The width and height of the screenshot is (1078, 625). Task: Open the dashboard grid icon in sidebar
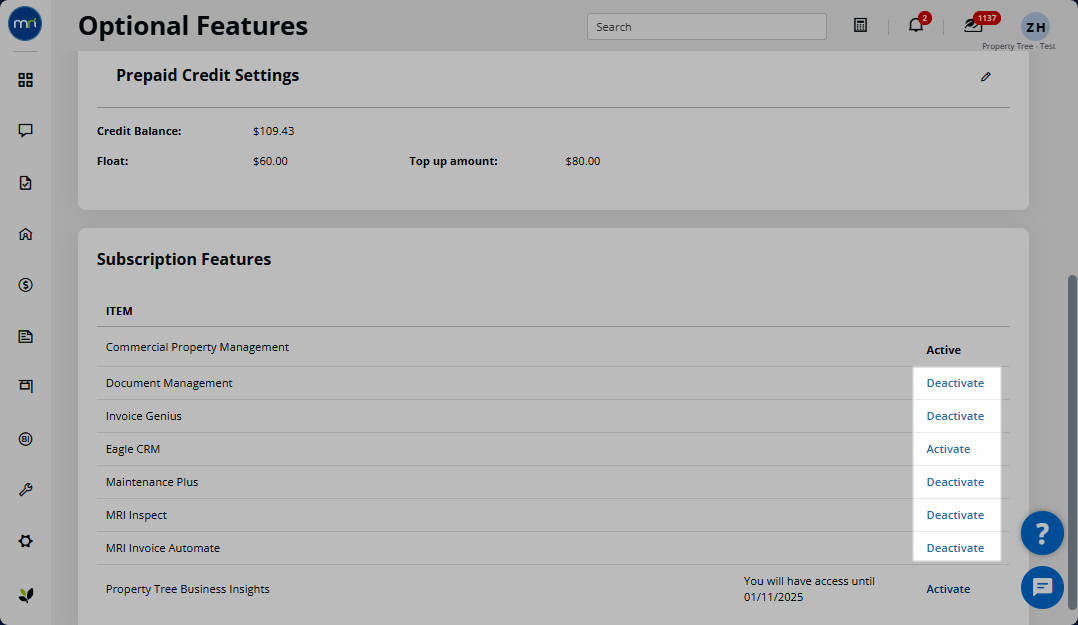[x=25, y=80]
